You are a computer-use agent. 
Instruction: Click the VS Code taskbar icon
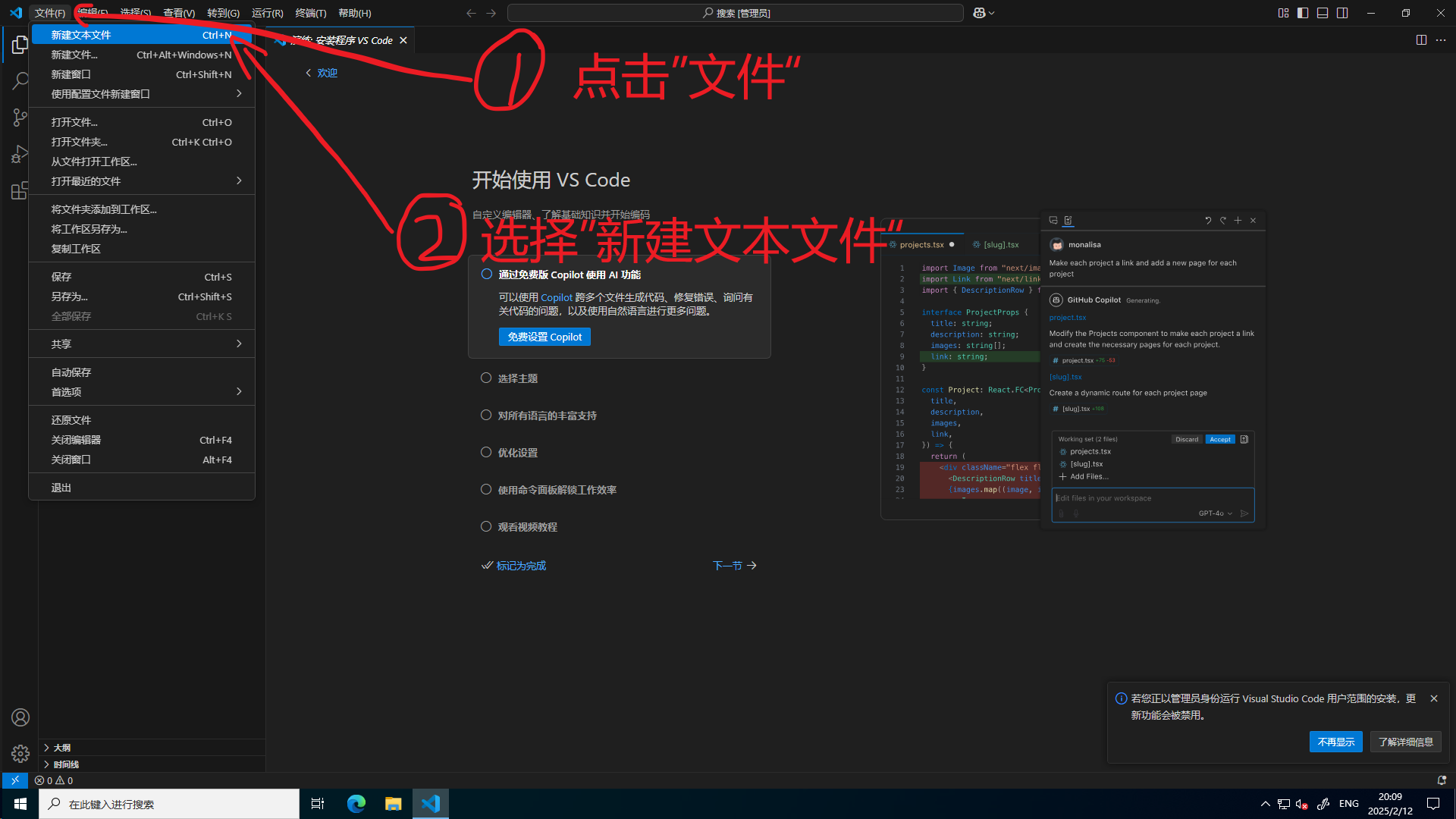431,804
